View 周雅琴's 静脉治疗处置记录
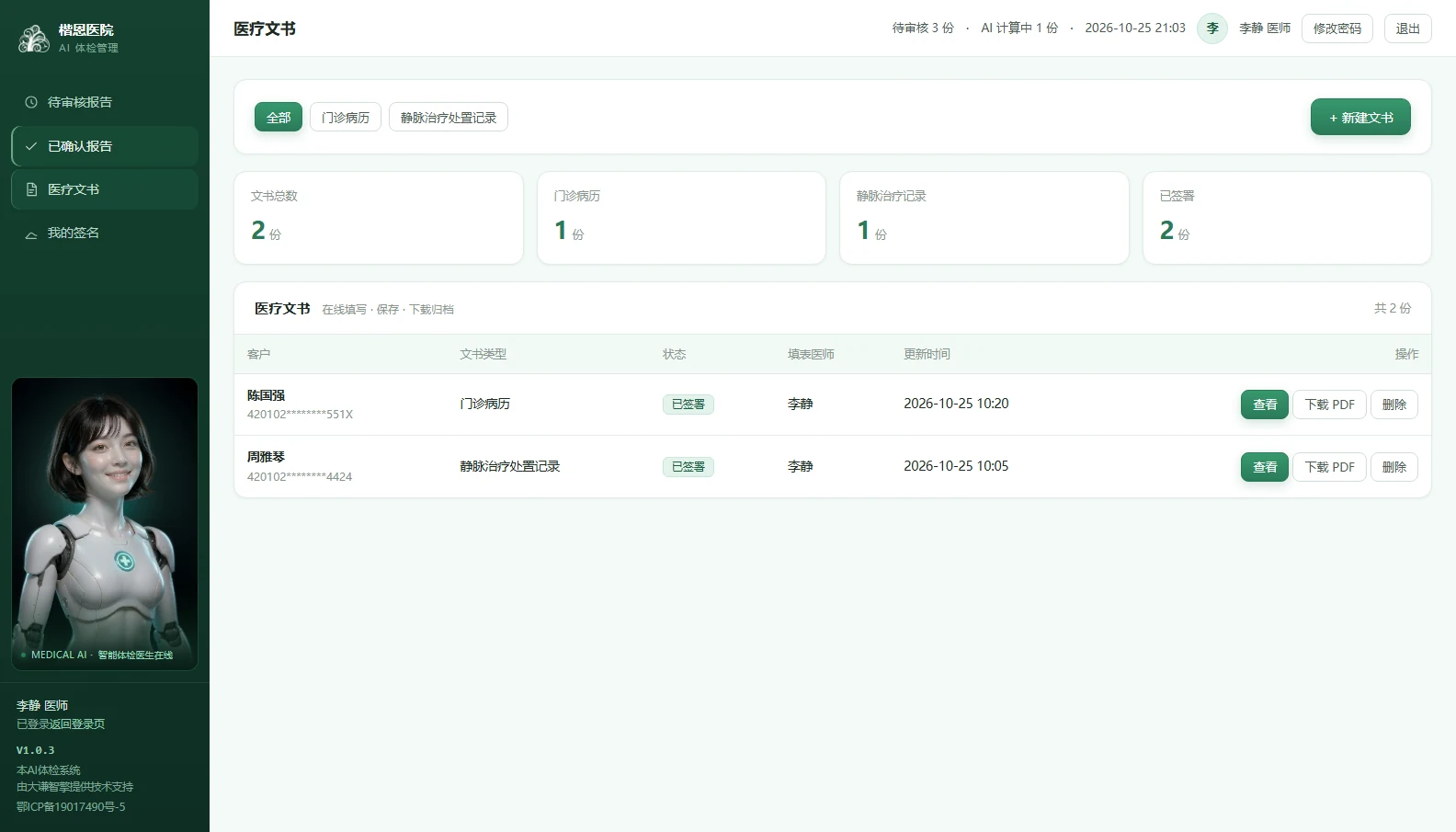Image resolution: width=1456 pixels, height=832 pixels. click(x=1265, y=467)
